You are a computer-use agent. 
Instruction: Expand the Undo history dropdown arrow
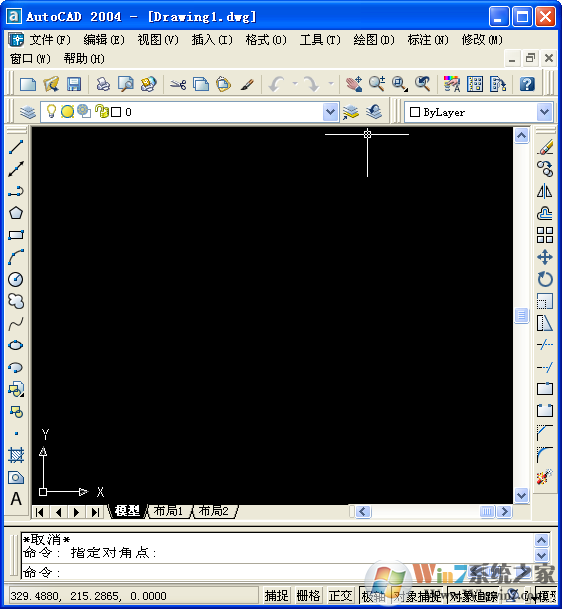[295, 84]
